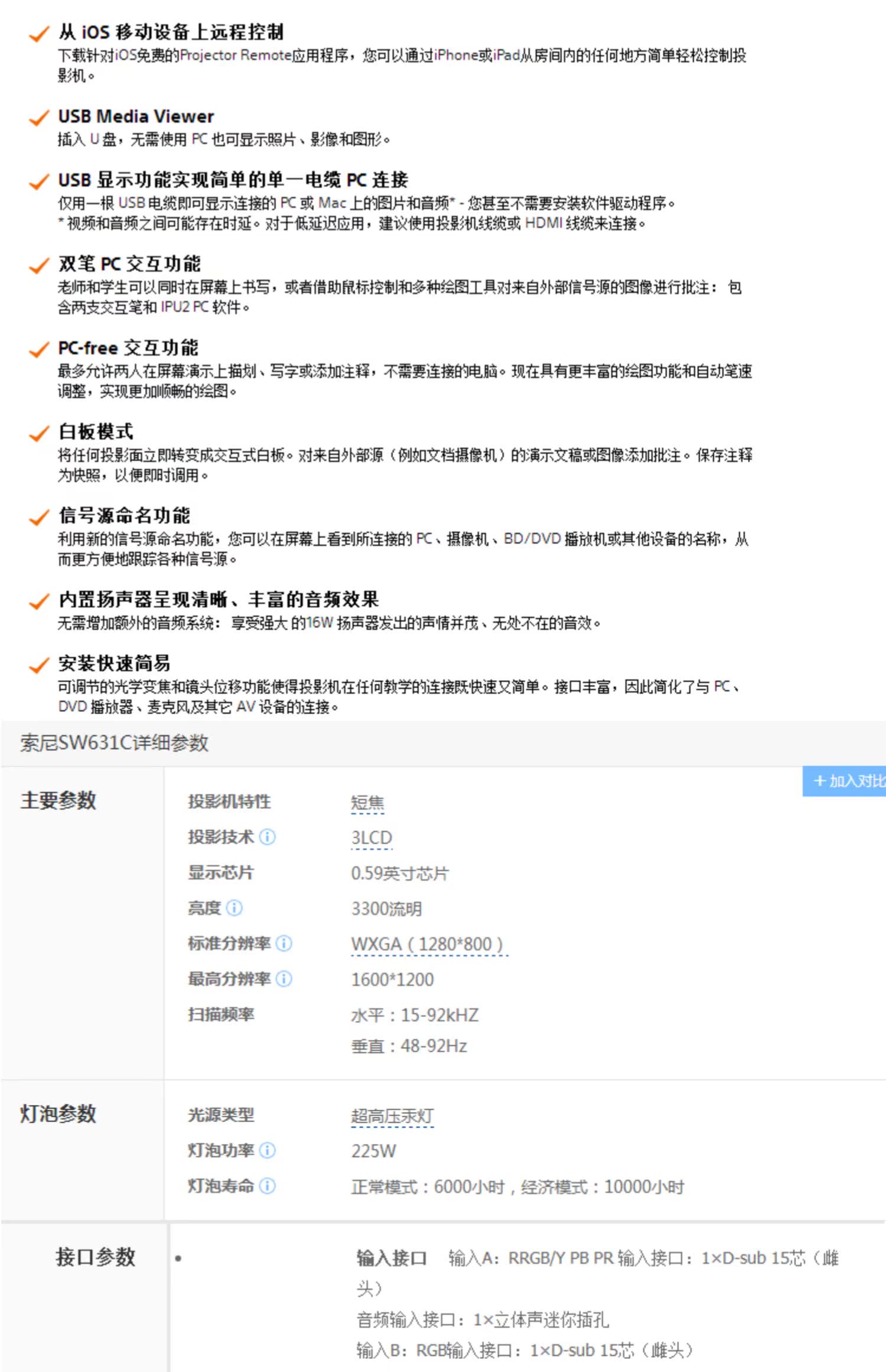The height and width of the screenshot is (1372, 886).
Task: Click the 水平：15-92kHZ value
Action: tap(415, 1015)
